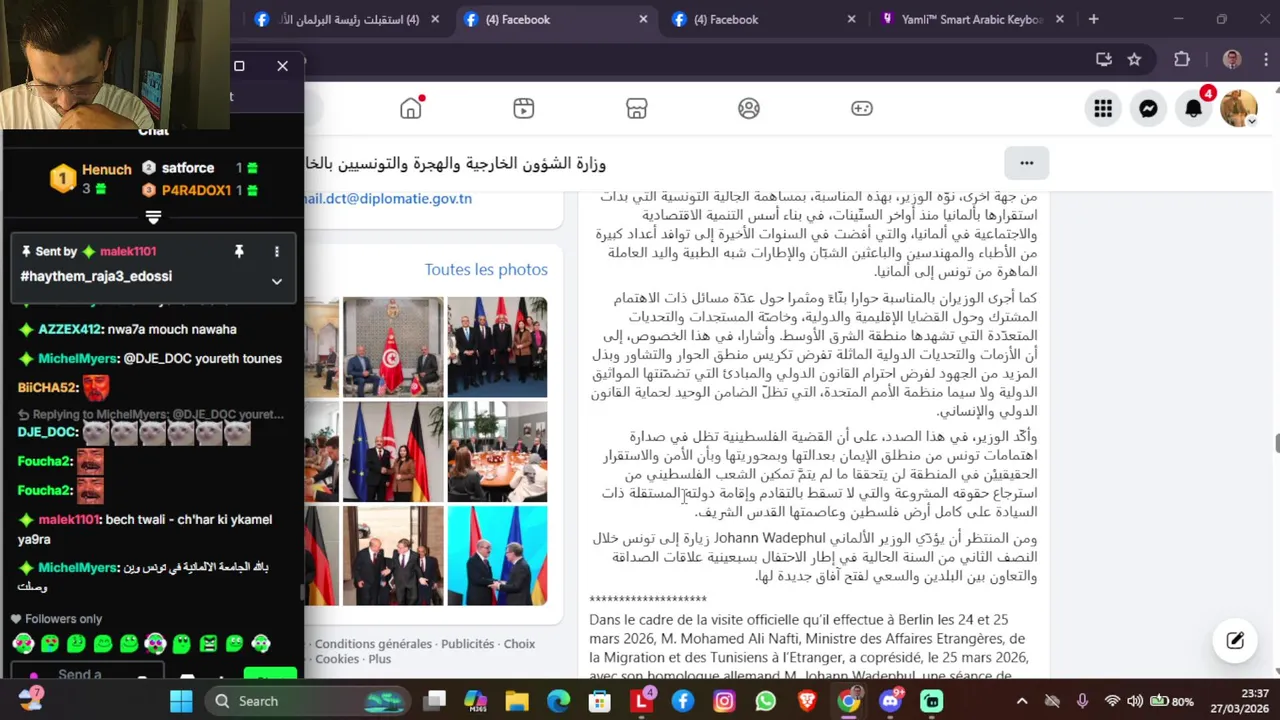Open Chrome three-dot menu

[x=1265, y=59]
